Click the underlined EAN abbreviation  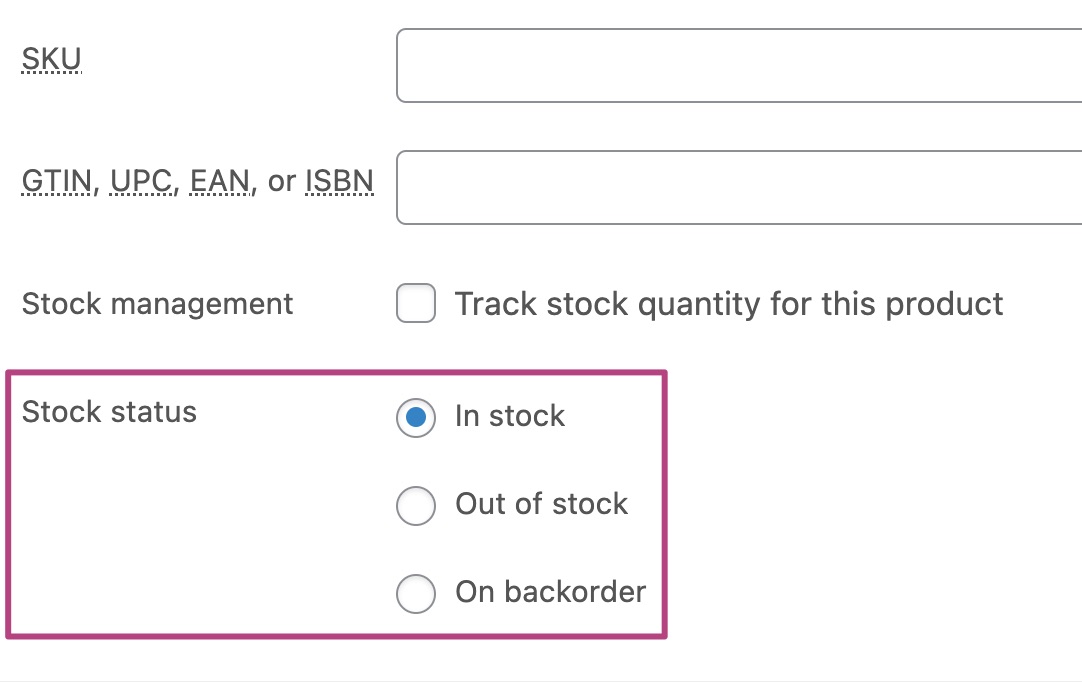220,182
